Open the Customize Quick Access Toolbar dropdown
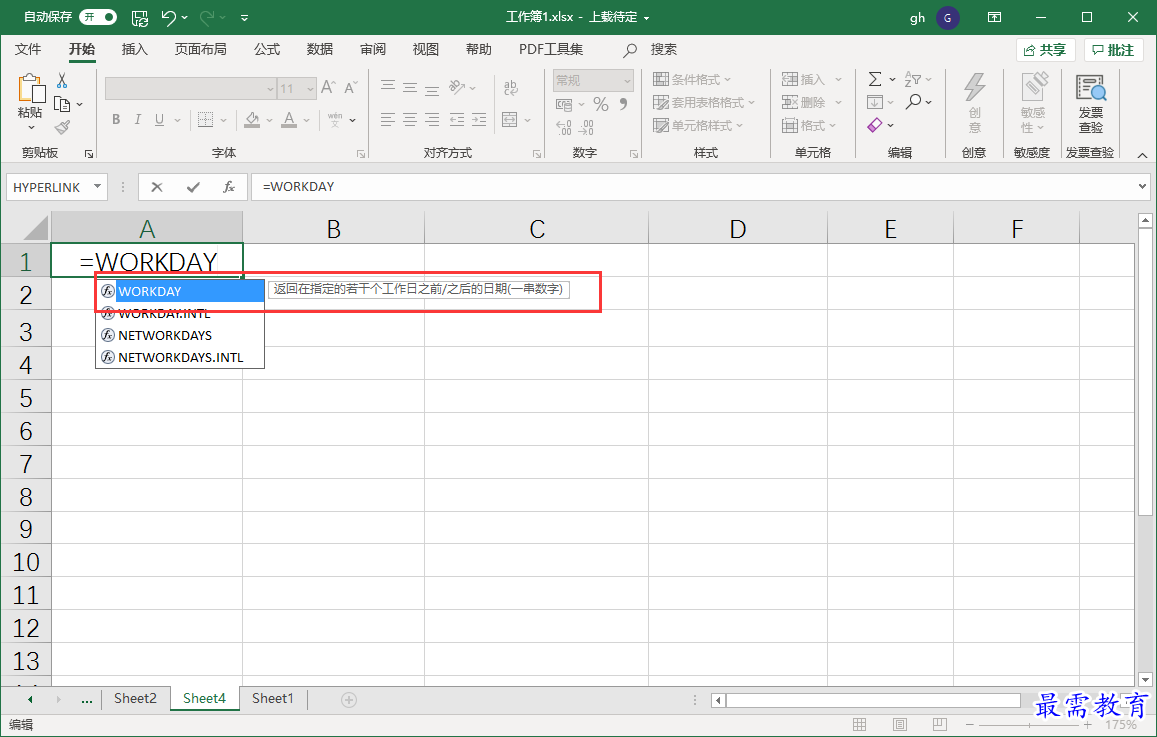This screenshot has height=737, width=1157. 245,18
